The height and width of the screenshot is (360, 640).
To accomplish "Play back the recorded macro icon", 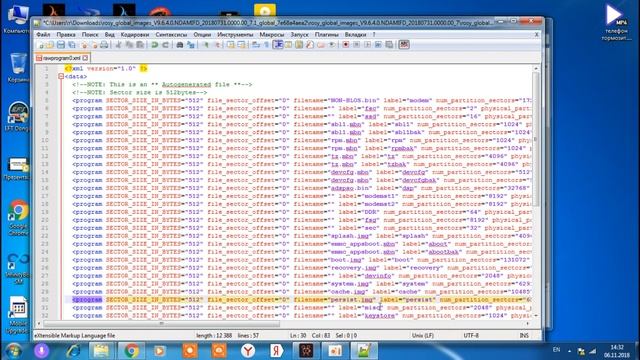I will 367,45.
